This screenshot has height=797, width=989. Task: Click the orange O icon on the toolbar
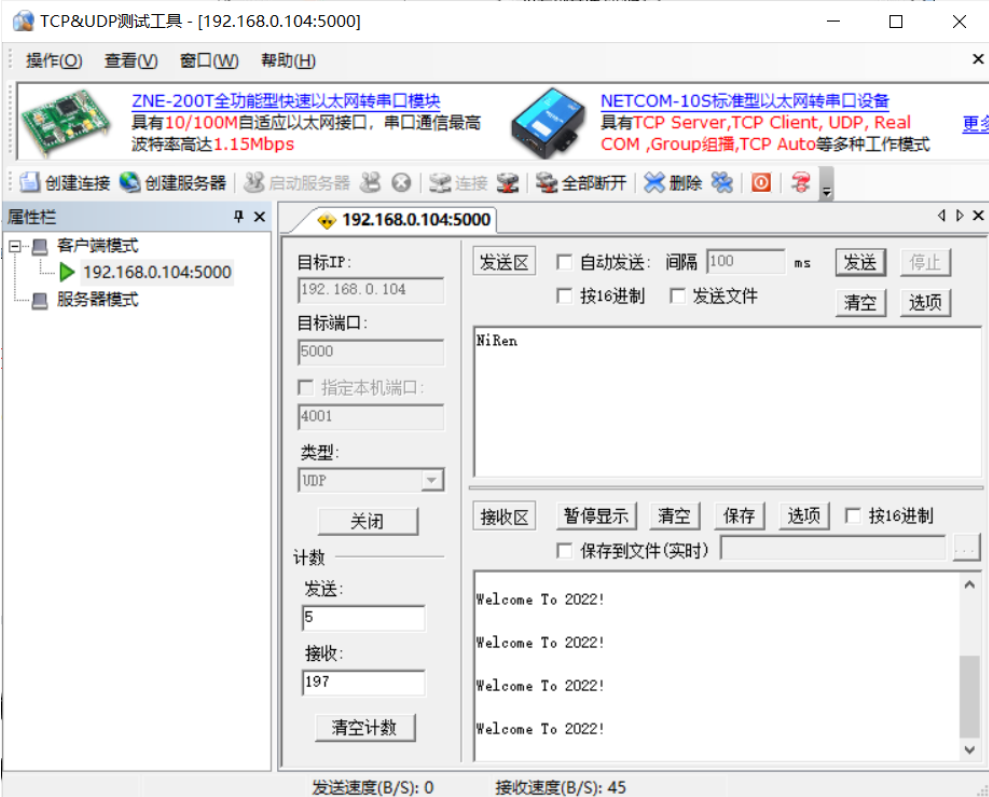760,182
